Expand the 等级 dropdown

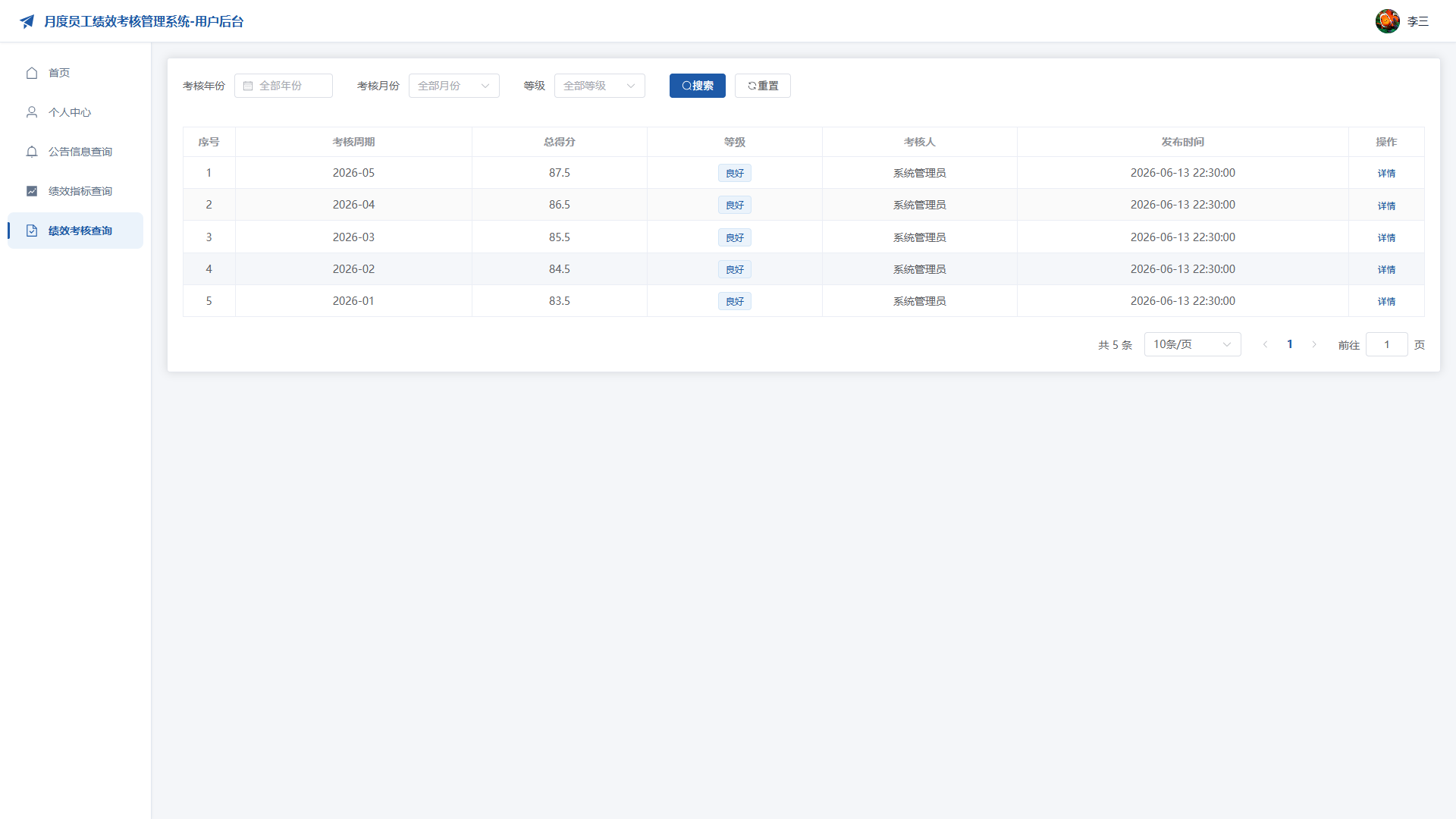[600, 86]
